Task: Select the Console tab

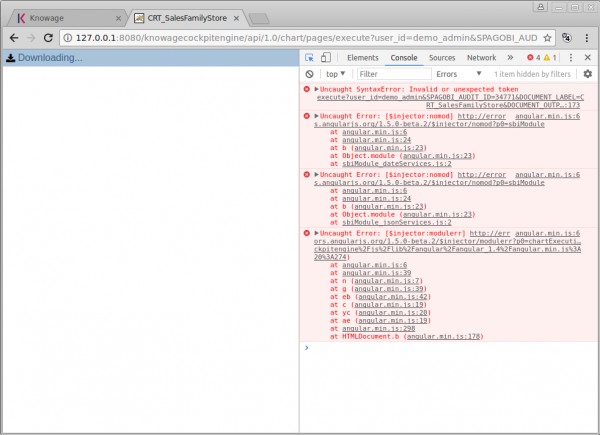Action: pyautogui.click(x=404, y=58)
